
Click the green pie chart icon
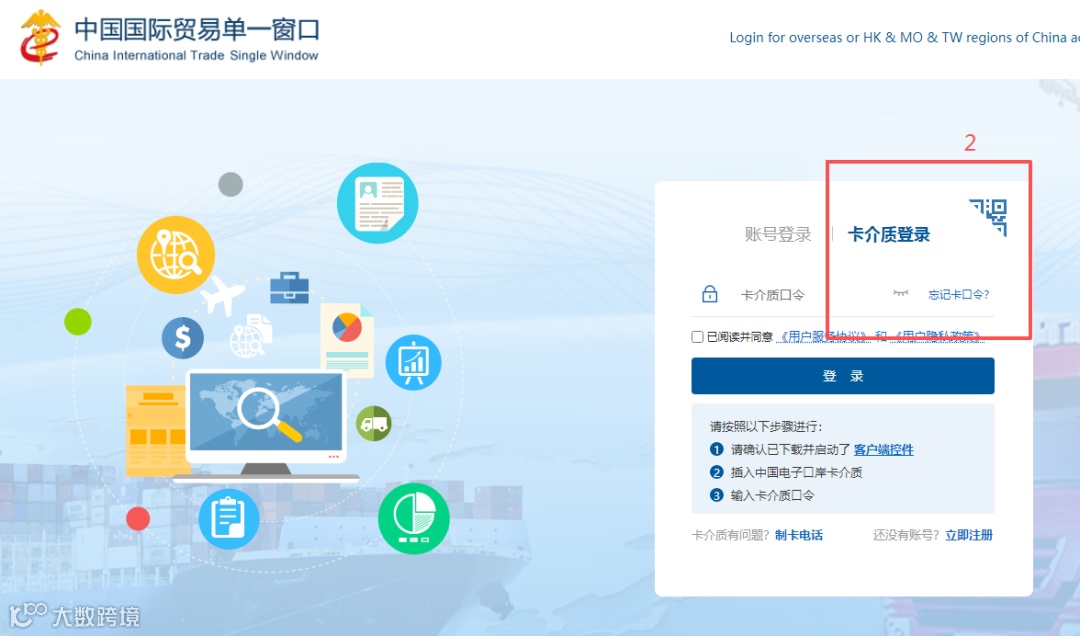[413, 518]
